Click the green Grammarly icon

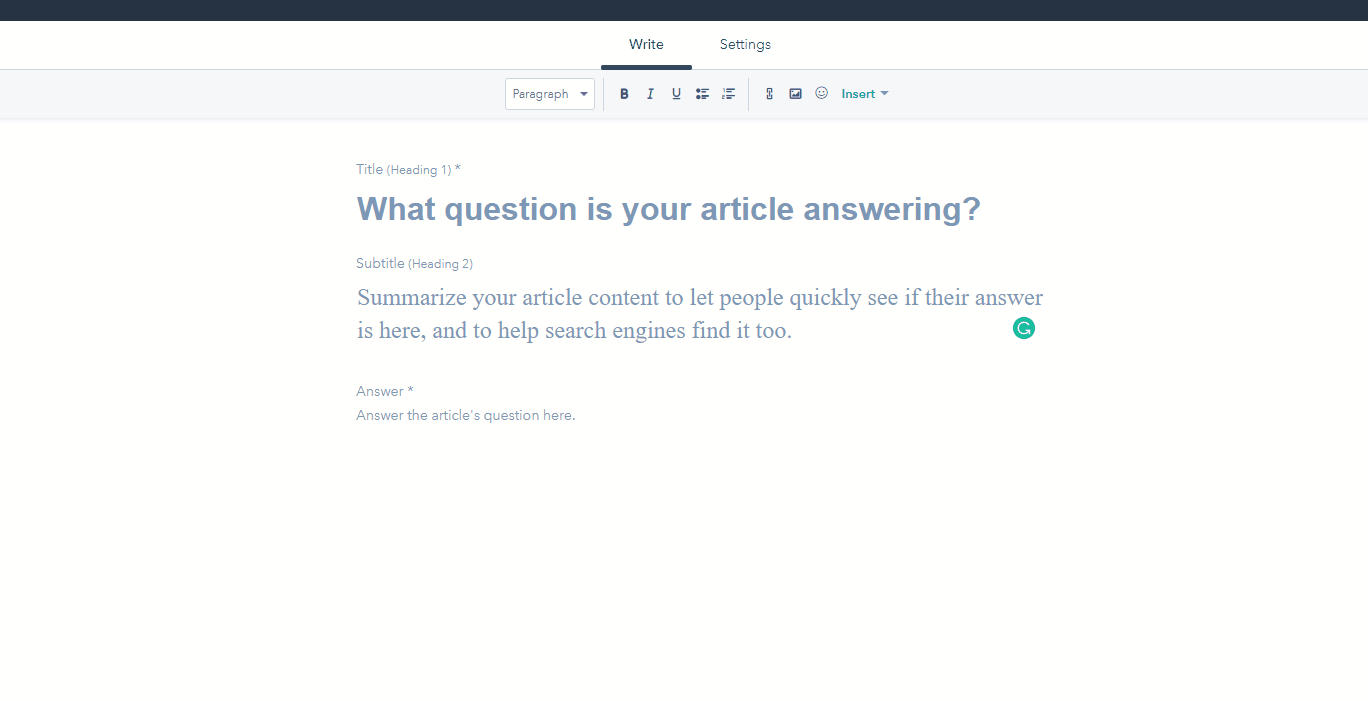[1023, 328]
